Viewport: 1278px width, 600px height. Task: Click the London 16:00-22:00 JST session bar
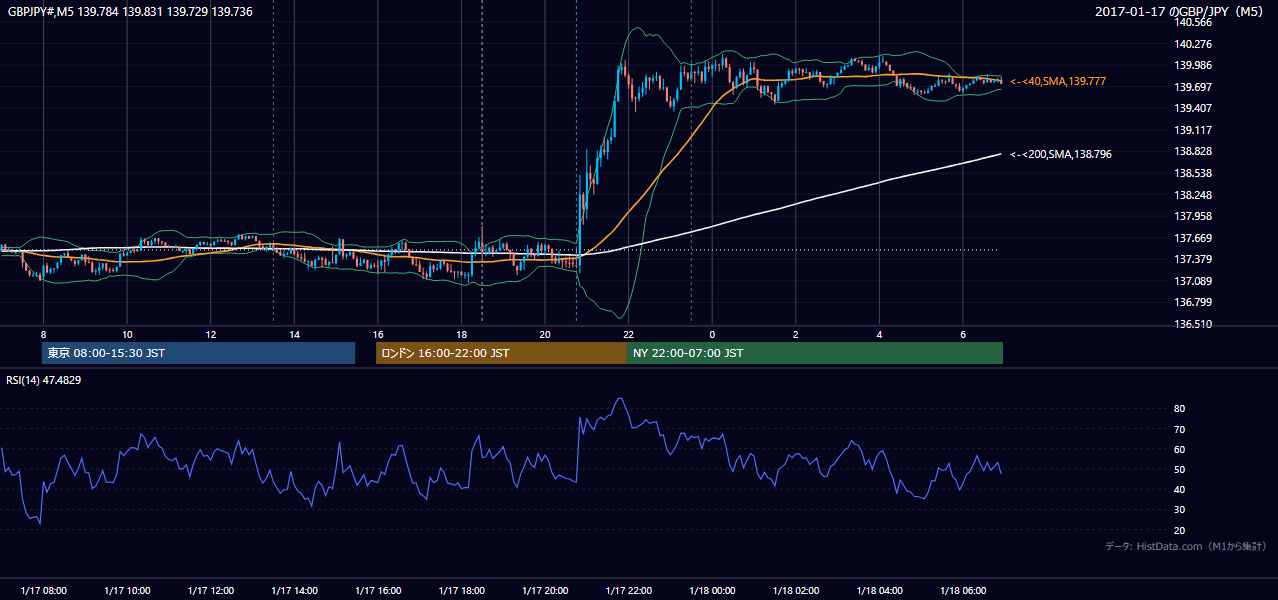(501, 353)
